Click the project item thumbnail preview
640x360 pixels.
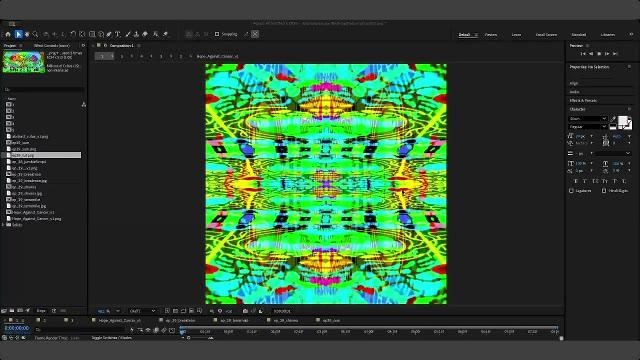pos(24,62)
